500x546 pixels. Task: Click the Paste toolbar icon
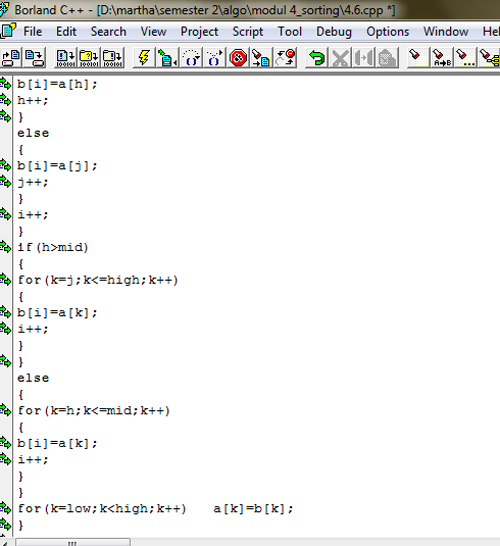coord(387,57)
